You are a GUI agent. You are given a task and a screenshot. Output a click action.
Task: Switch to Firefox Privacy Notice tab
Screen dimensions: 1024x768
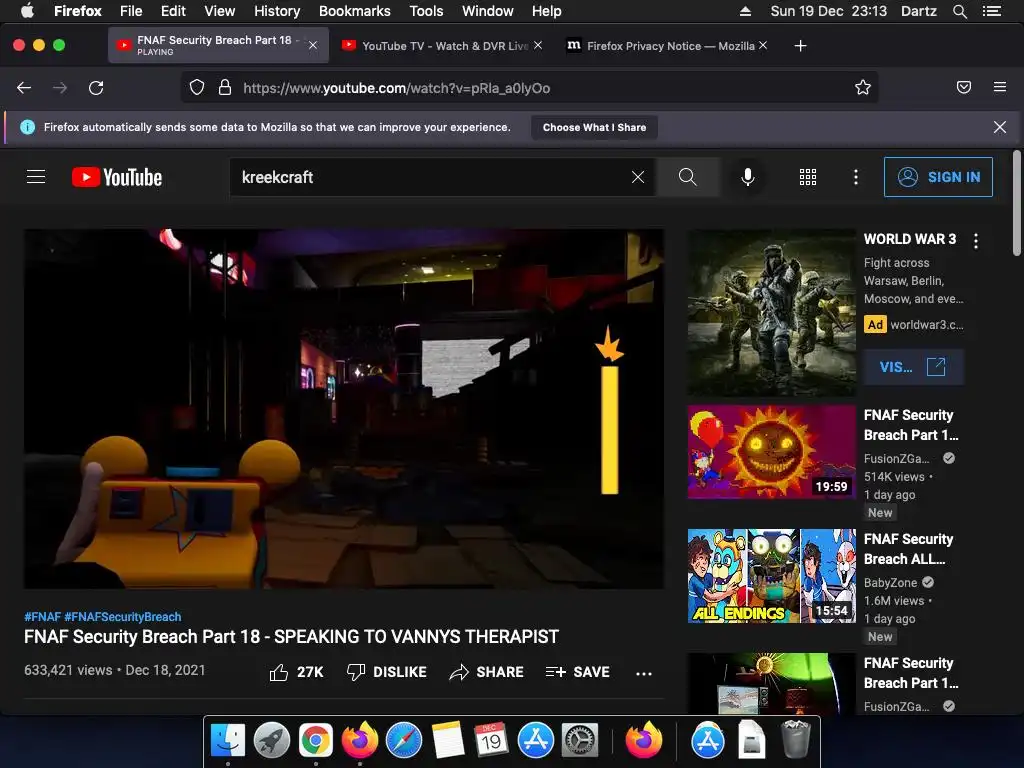point(667,46)
